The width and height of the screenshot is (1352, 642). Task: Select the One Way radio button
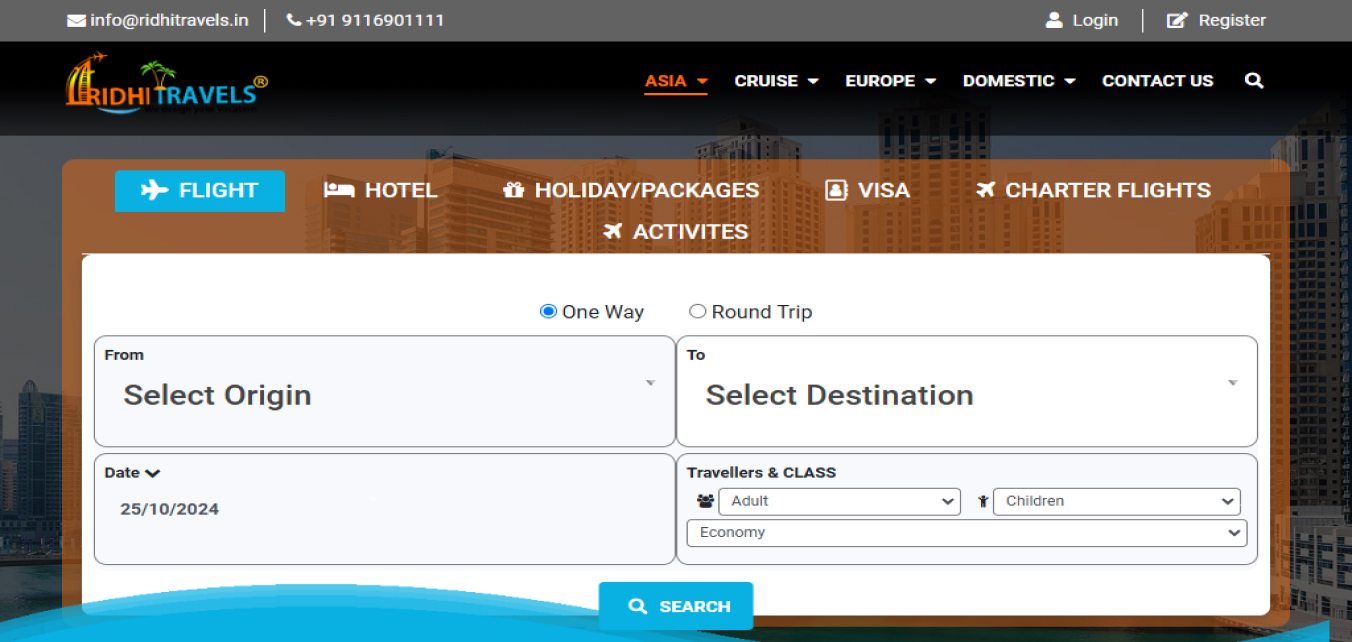pos(548,311)
